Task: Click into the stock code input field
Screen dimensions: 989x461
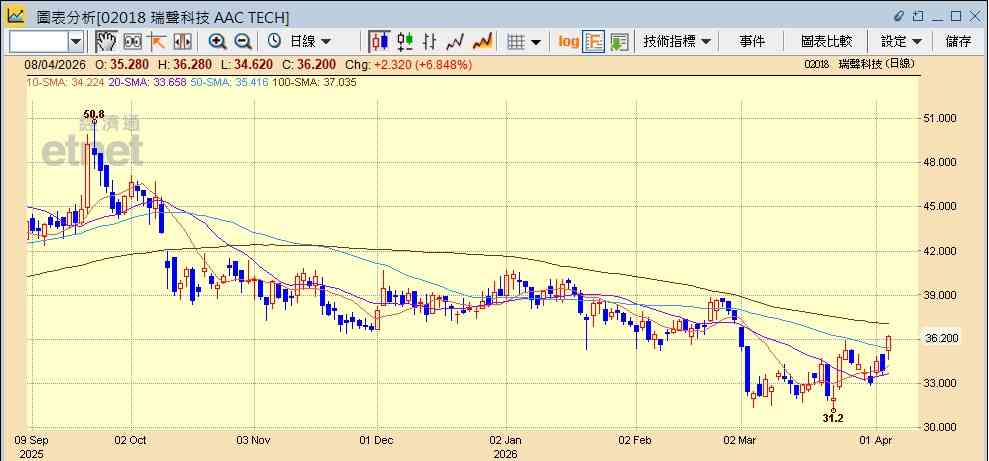Action: [38, 42]
